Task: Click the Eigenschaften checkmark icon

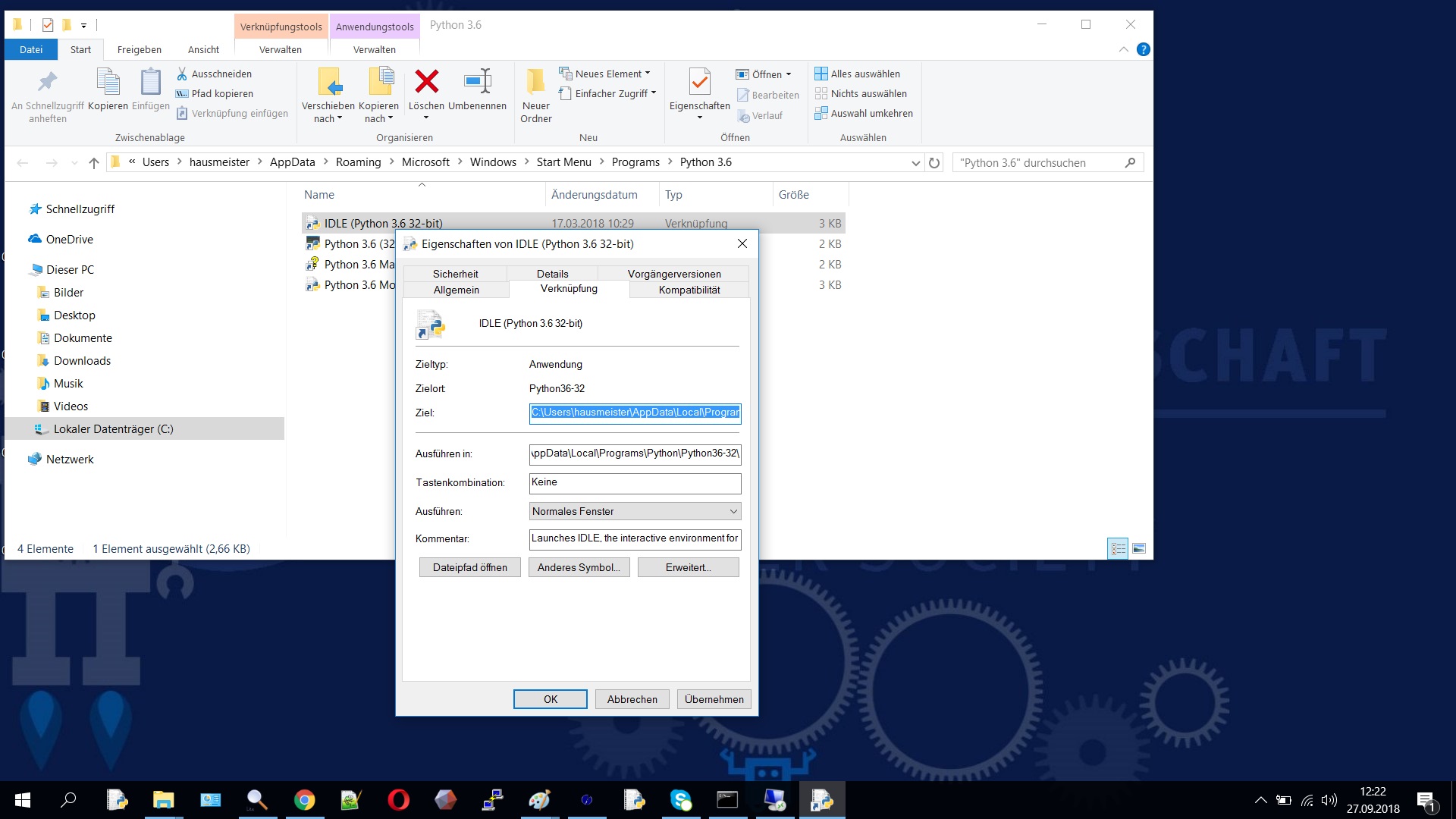Action: [x=699, y=81]
